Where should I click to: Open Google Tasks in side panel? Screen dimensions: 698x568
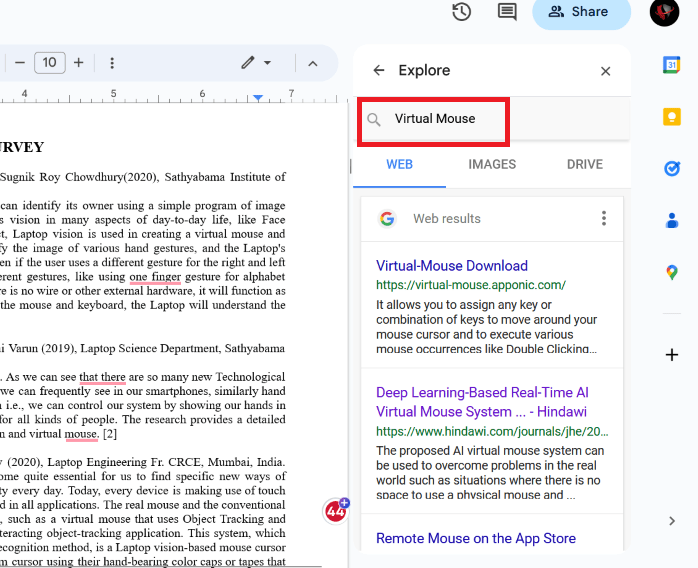672,169
